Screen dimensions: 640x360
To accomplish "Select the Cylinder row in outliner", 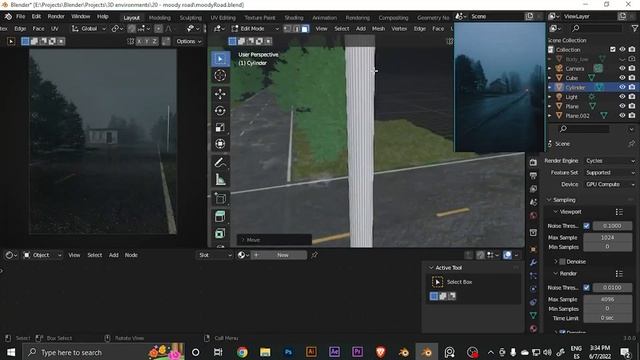I will pos(592,87).
